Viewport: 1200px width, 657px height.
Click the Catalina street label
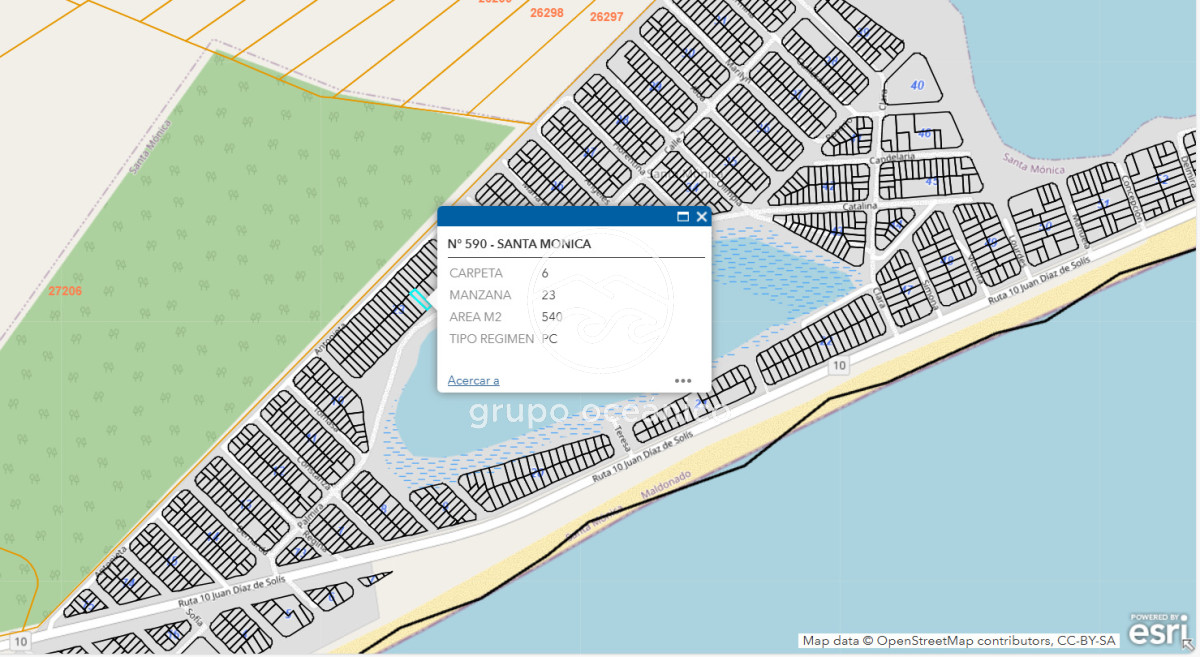[x=859, y=206]
